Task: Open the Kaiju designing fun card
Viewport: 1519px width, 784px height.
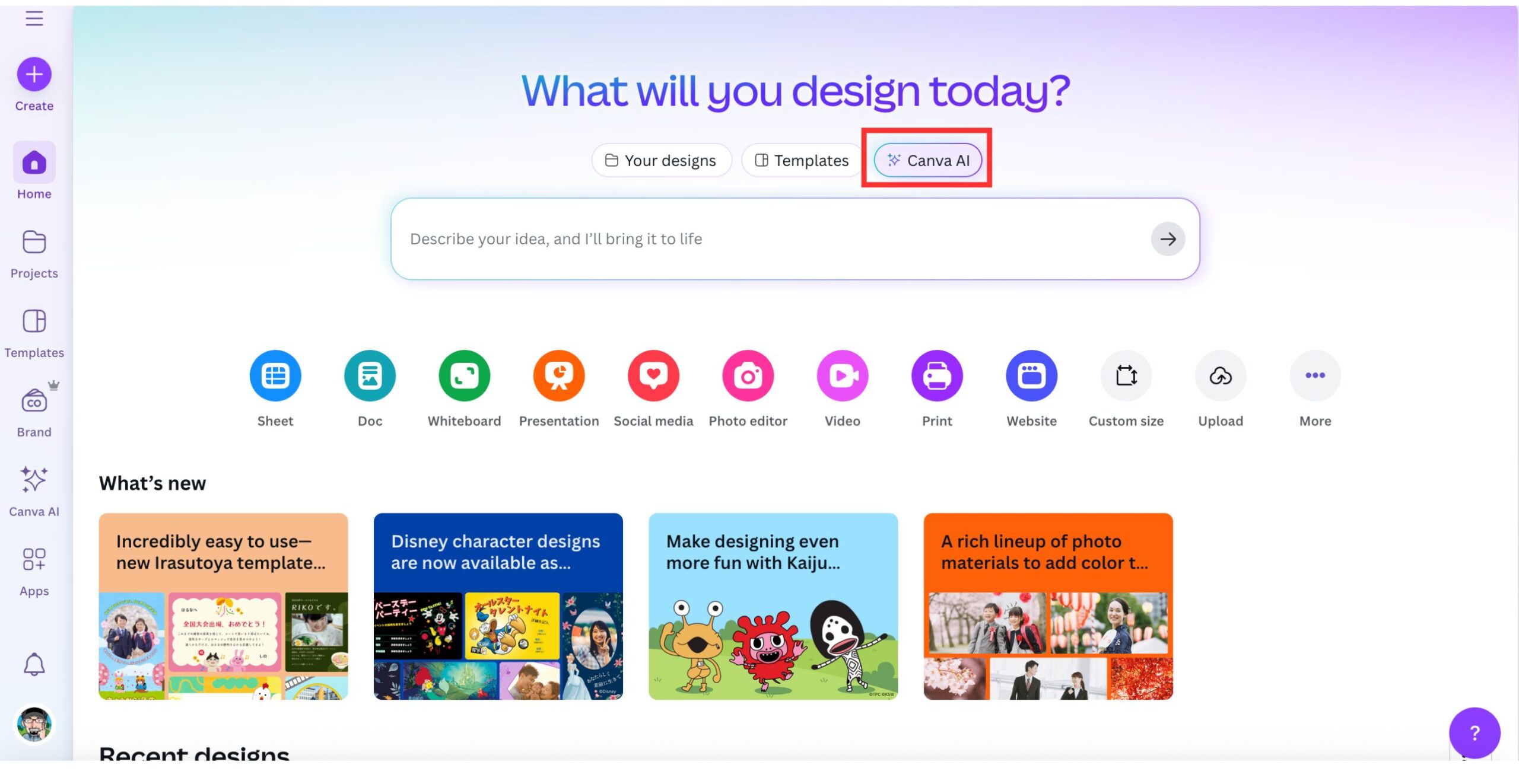Action: pos(773,606)
